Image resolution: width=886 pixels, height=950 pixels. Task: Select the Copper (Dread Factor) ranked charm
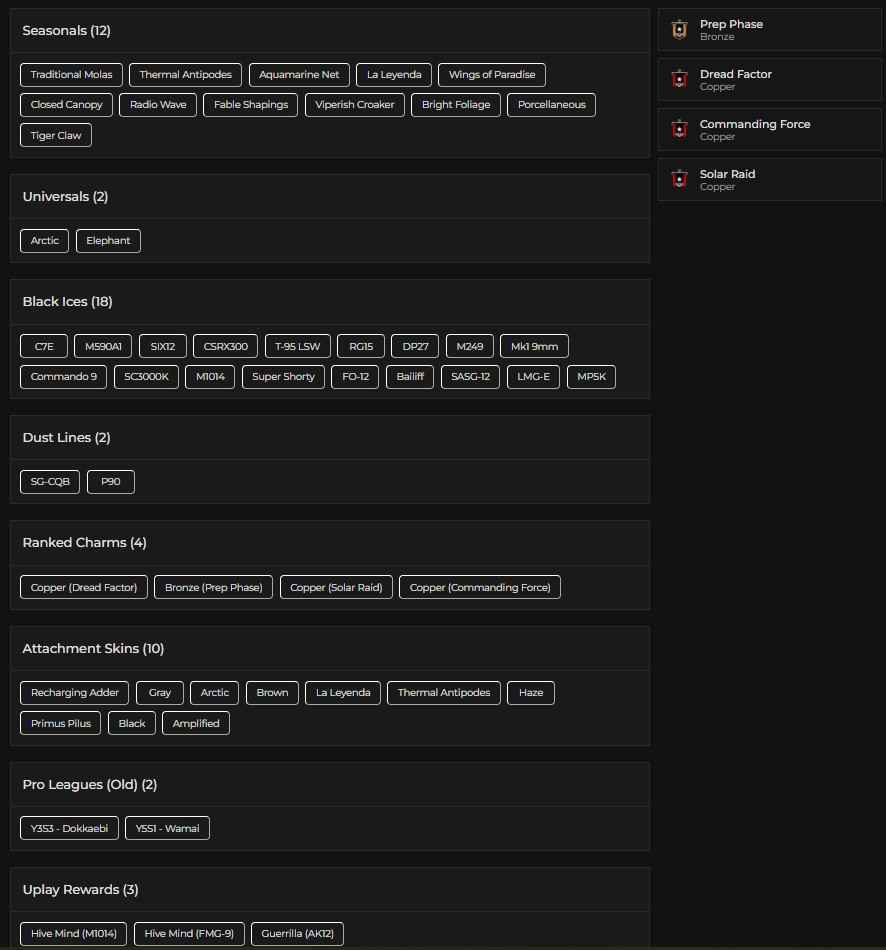click(83, 587)
